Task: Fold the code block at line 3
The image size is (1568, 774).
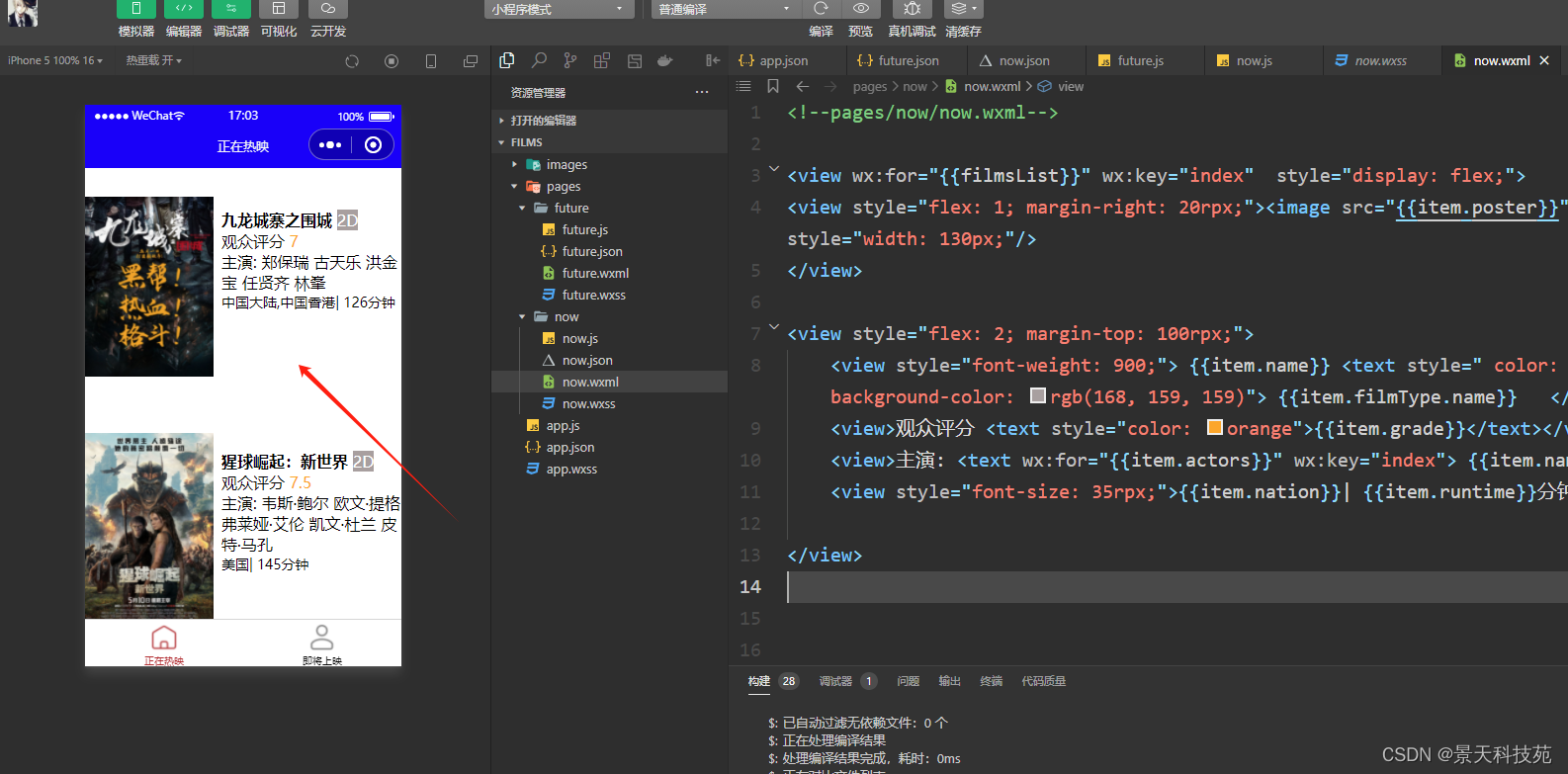Action: (774, 169)
